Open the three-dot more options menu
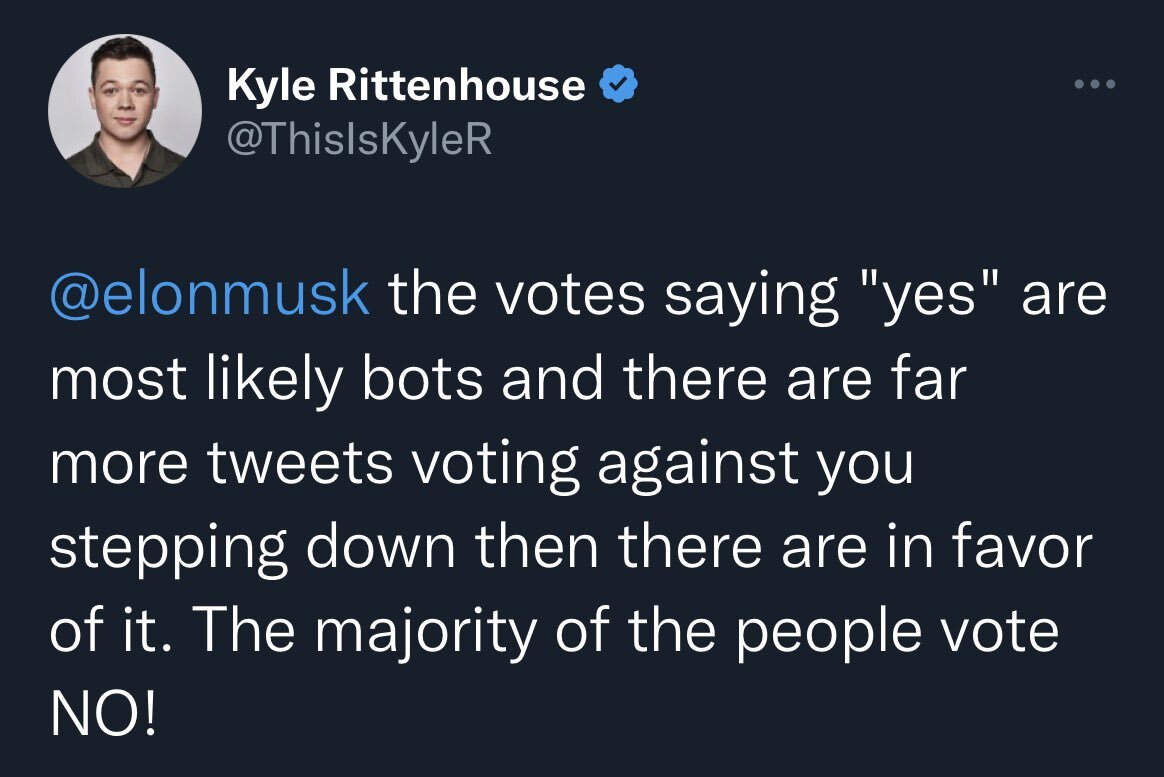Image resolution: width=1164 pixels, height=777 pixels. click(x=1094, y=85)
